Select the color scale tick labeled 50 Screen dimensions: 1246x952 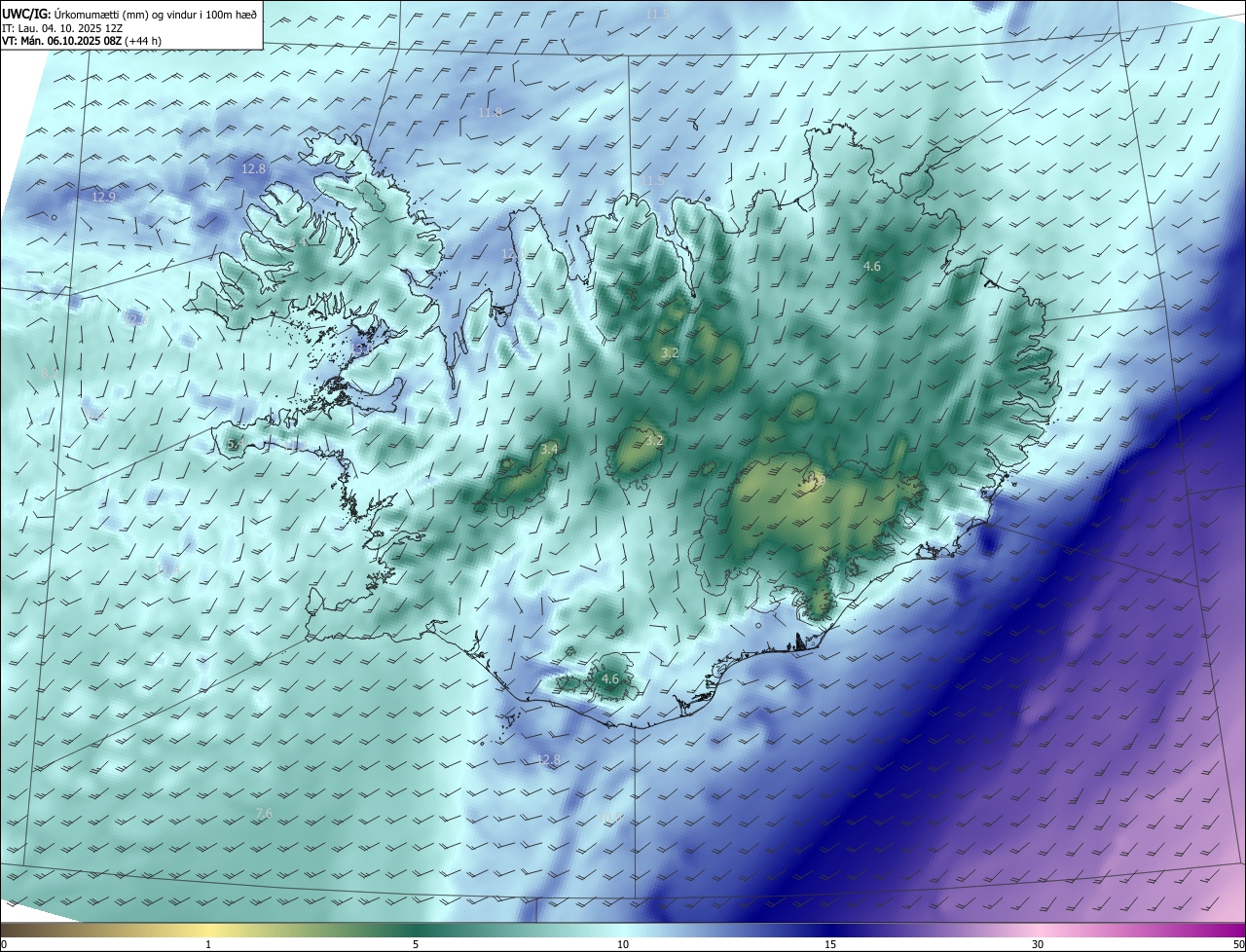[1237, 944]
